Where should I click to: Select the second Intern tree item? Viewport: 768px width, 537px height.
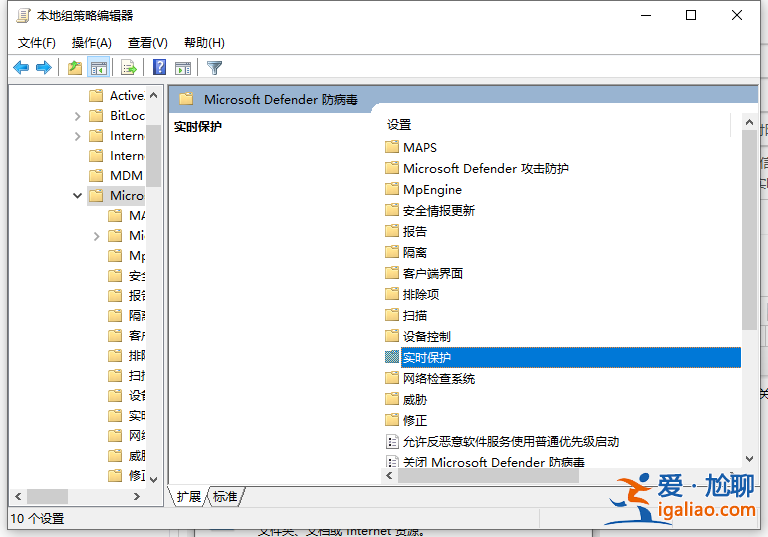tap(117, 156)
